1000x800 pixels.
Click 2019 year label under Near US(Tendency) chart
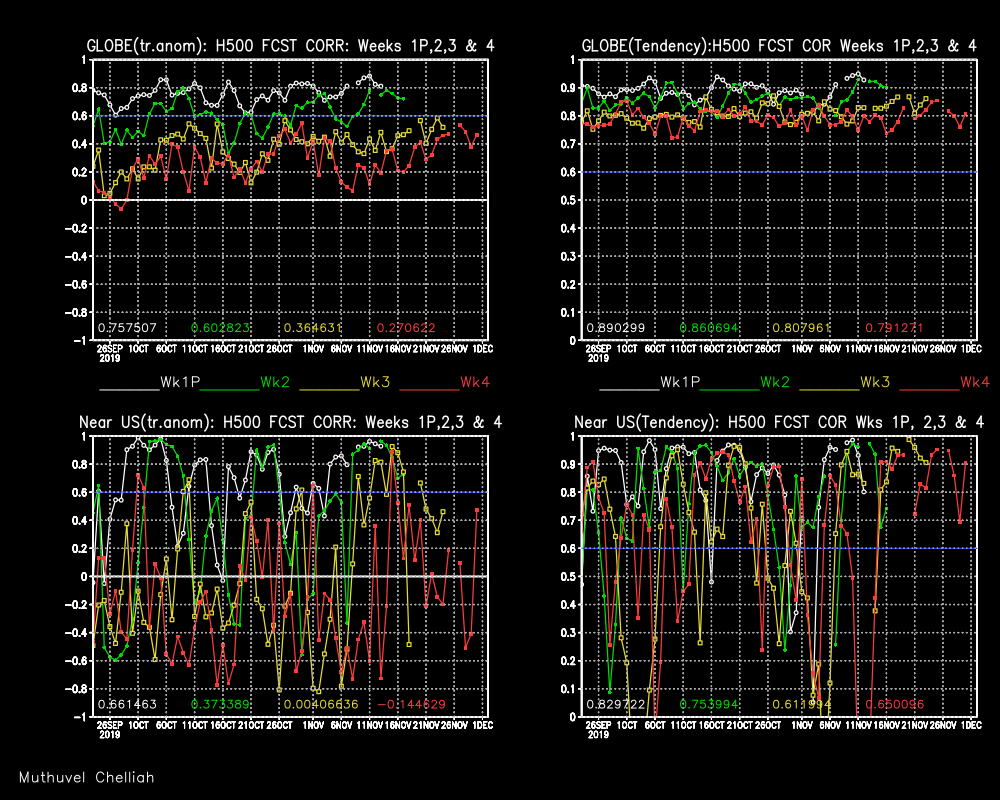point(598,735)
